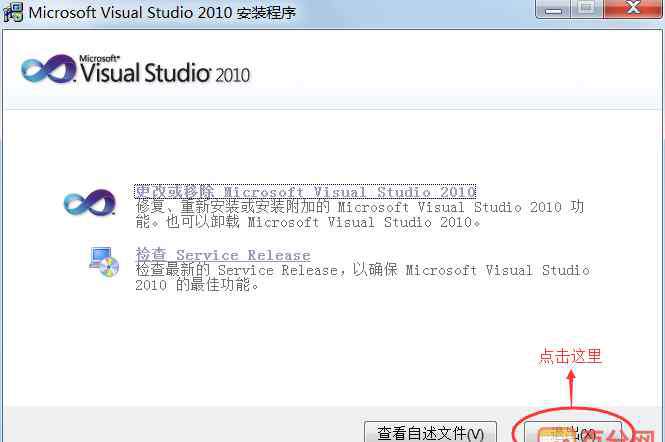
Task: Click the window title Microsoft Visual Studio 2010 安装程序
Action: pos(162,12)
